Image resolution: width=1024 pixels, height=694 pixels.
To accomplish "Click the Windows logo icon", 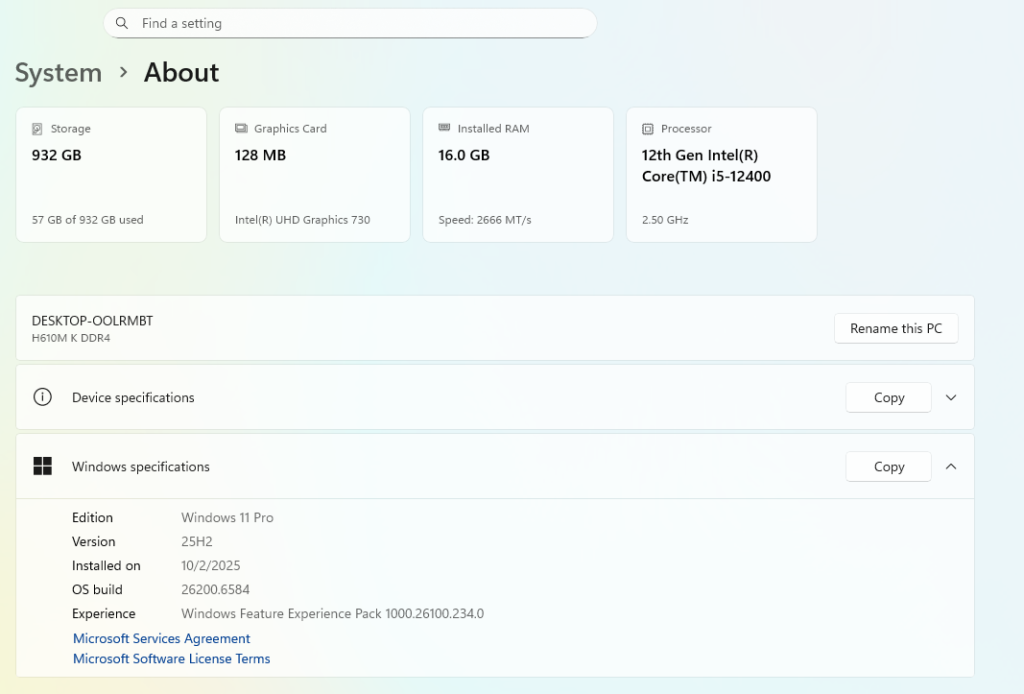I will coord(42,466).
